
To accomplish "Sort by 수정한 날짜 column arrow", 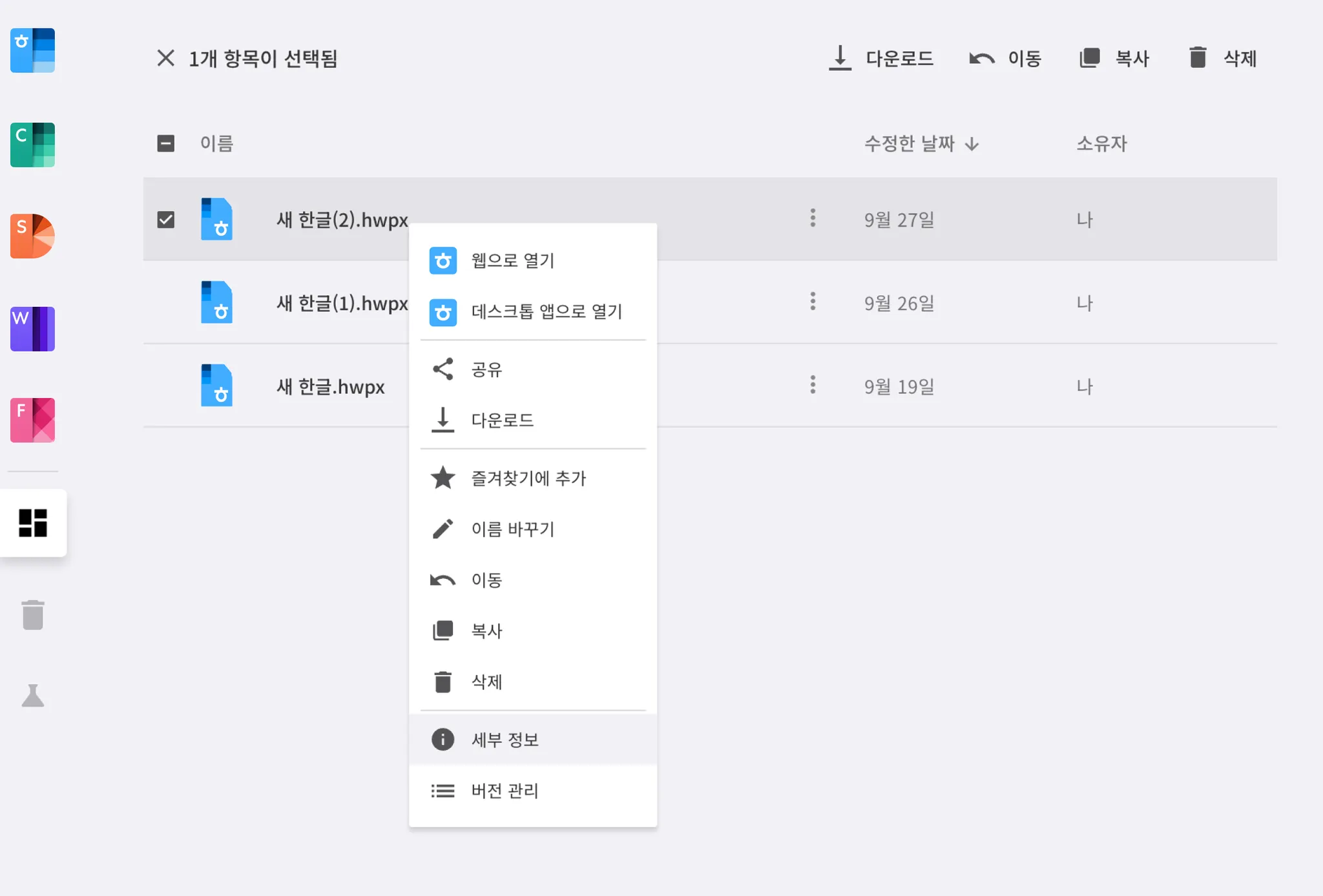I will [972, 144].
